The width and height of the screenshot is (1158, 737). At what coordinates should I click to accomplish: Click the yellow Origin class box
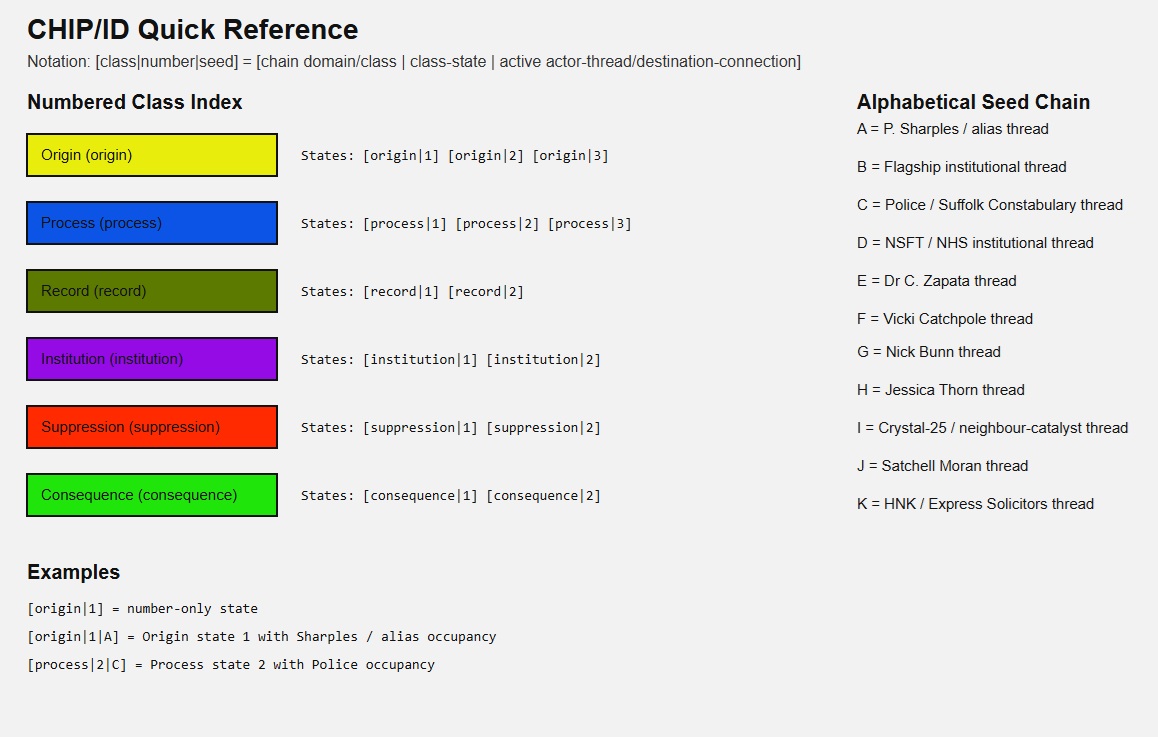[152, 155]
